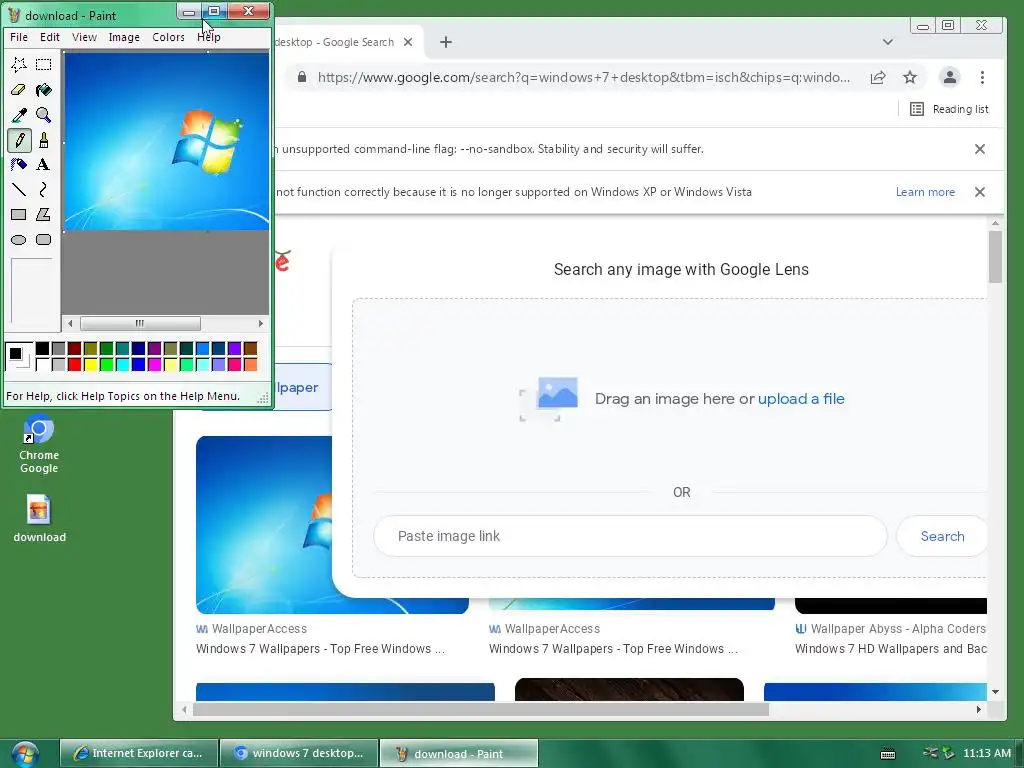Viewport: 1024px width, 768px height.
Task: Choose the rectangular Select tool in Paint
Action: point(44,65)
